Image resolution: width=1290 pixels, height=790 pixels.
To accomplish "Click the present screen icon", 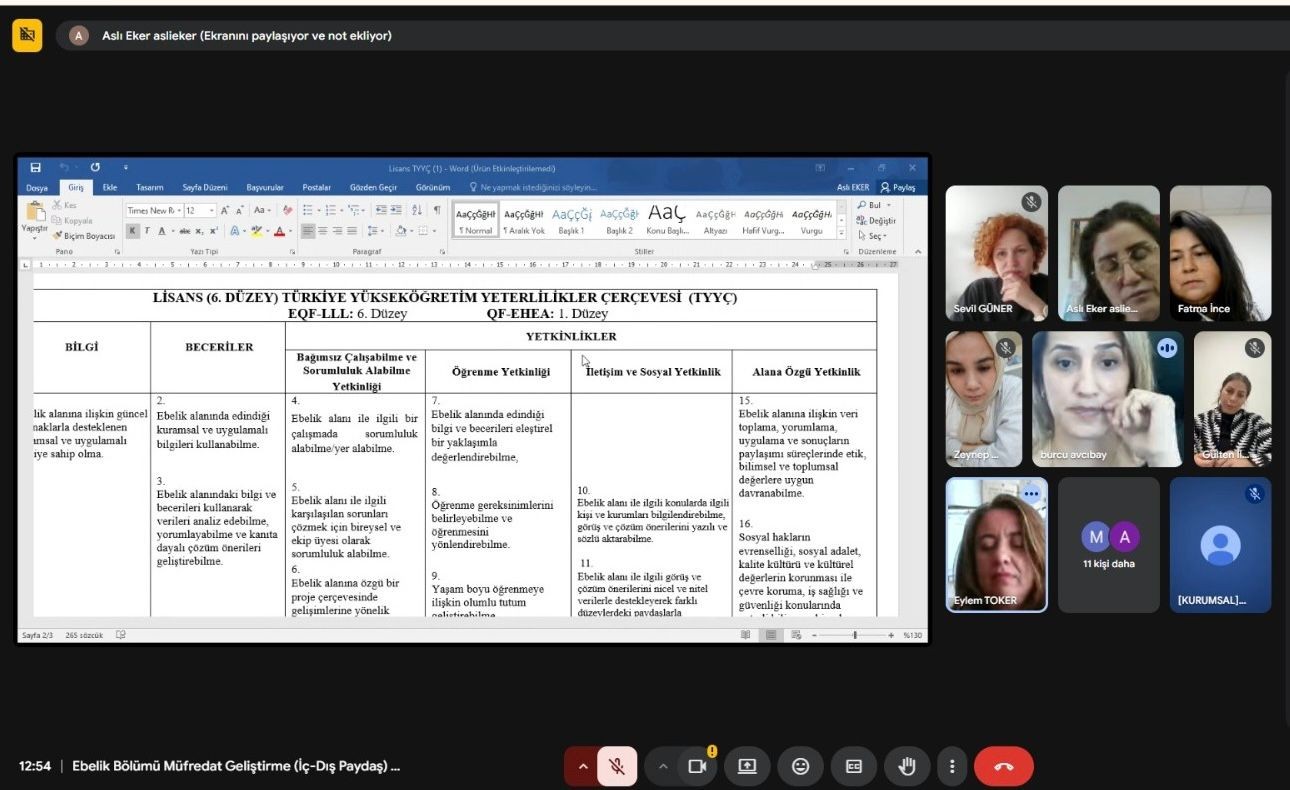I will 747,767.
